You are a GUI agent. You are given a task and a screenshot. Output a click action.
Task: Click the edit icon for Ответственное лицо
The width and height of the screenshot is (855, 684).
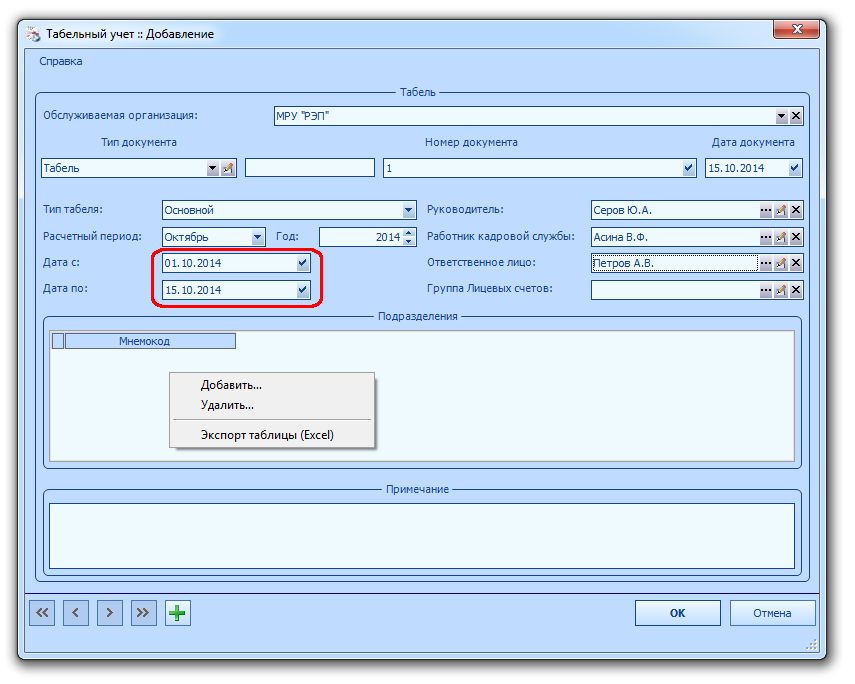coord(781,263)
